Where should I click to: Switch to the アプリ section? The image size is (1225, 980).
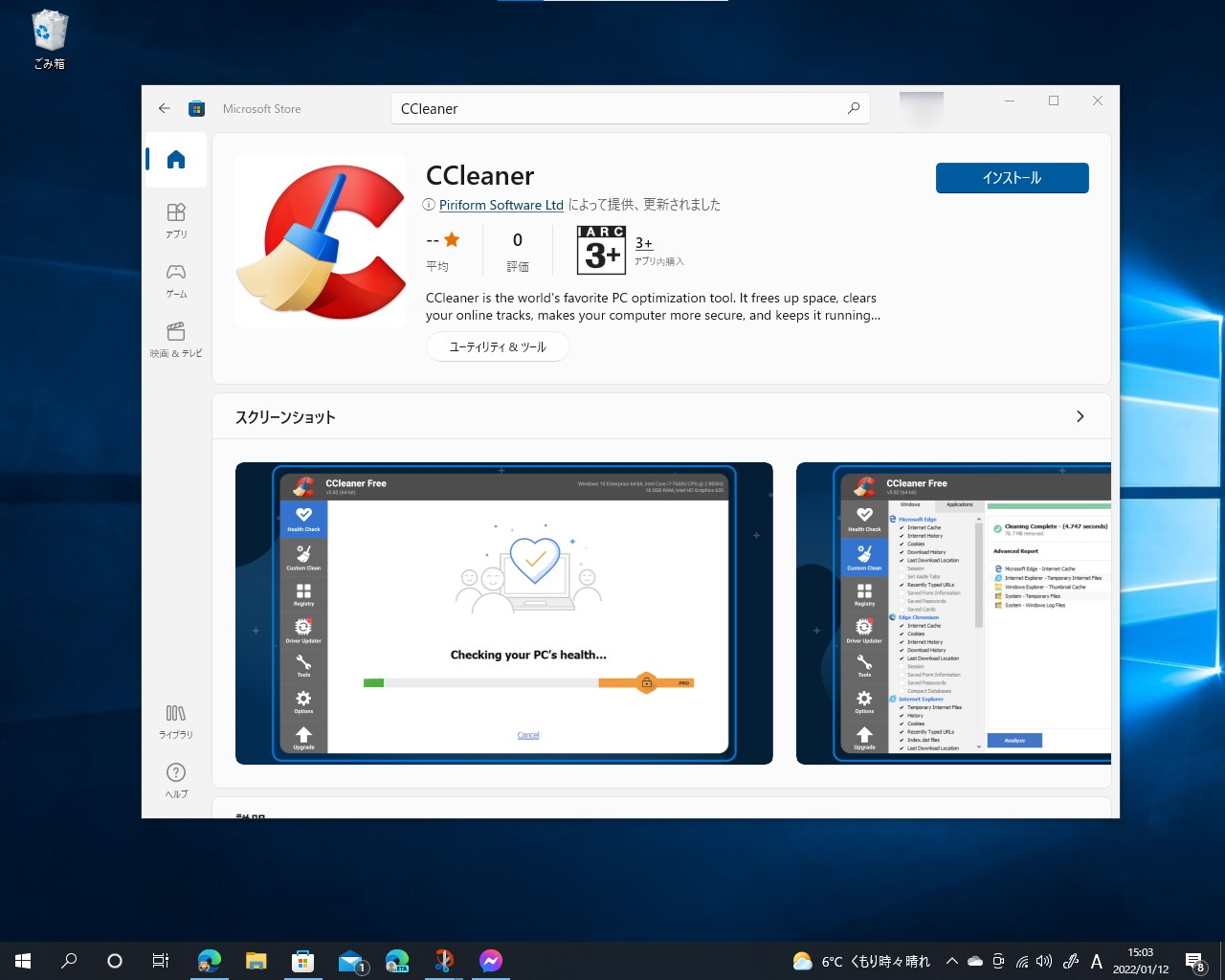(x=176, y=221)
